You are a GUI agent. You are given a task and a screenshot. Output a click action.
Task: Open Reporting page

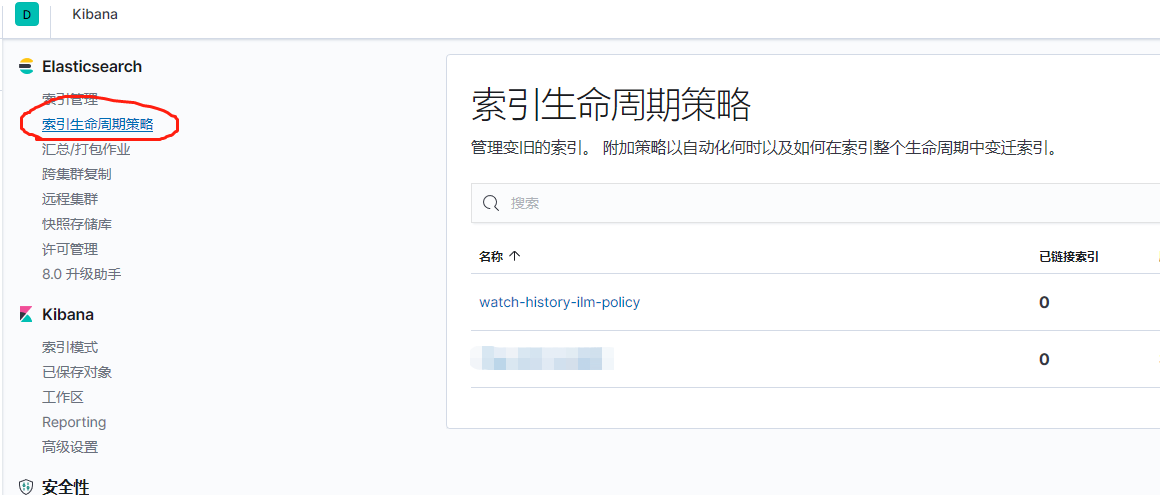click(x=74, y=422)
